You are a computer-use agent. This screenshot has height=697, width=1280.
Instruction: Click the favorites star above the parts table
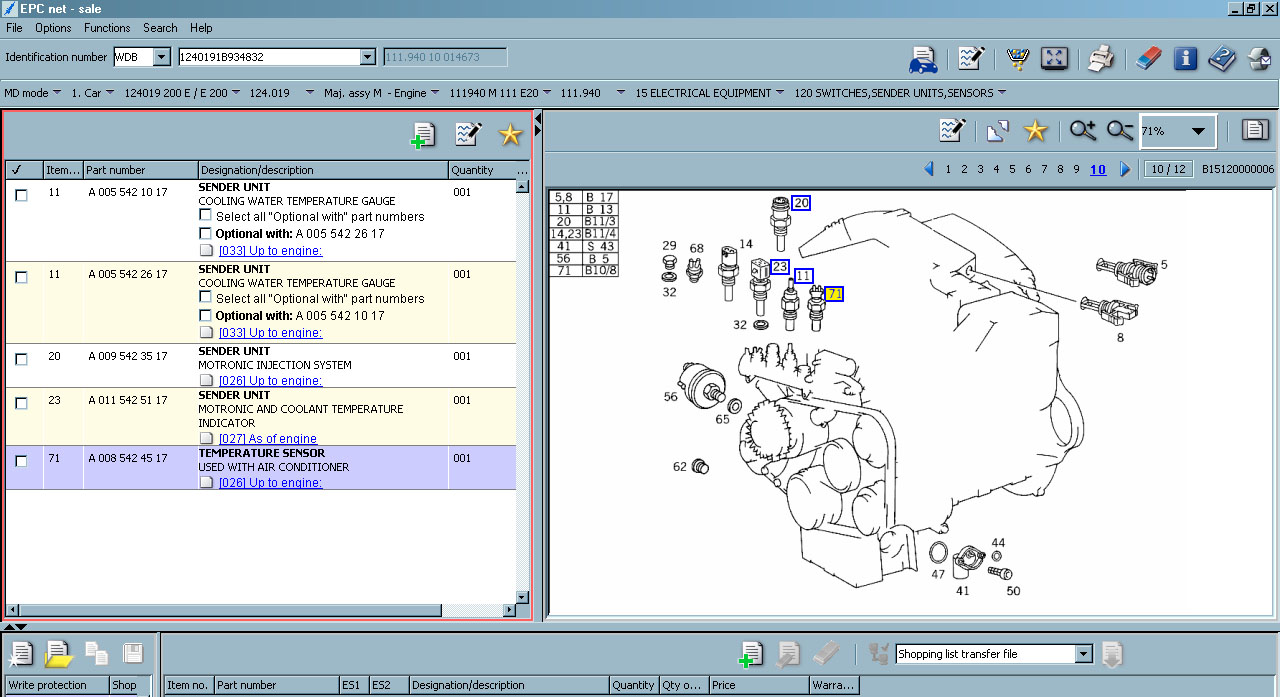[511, 134]
